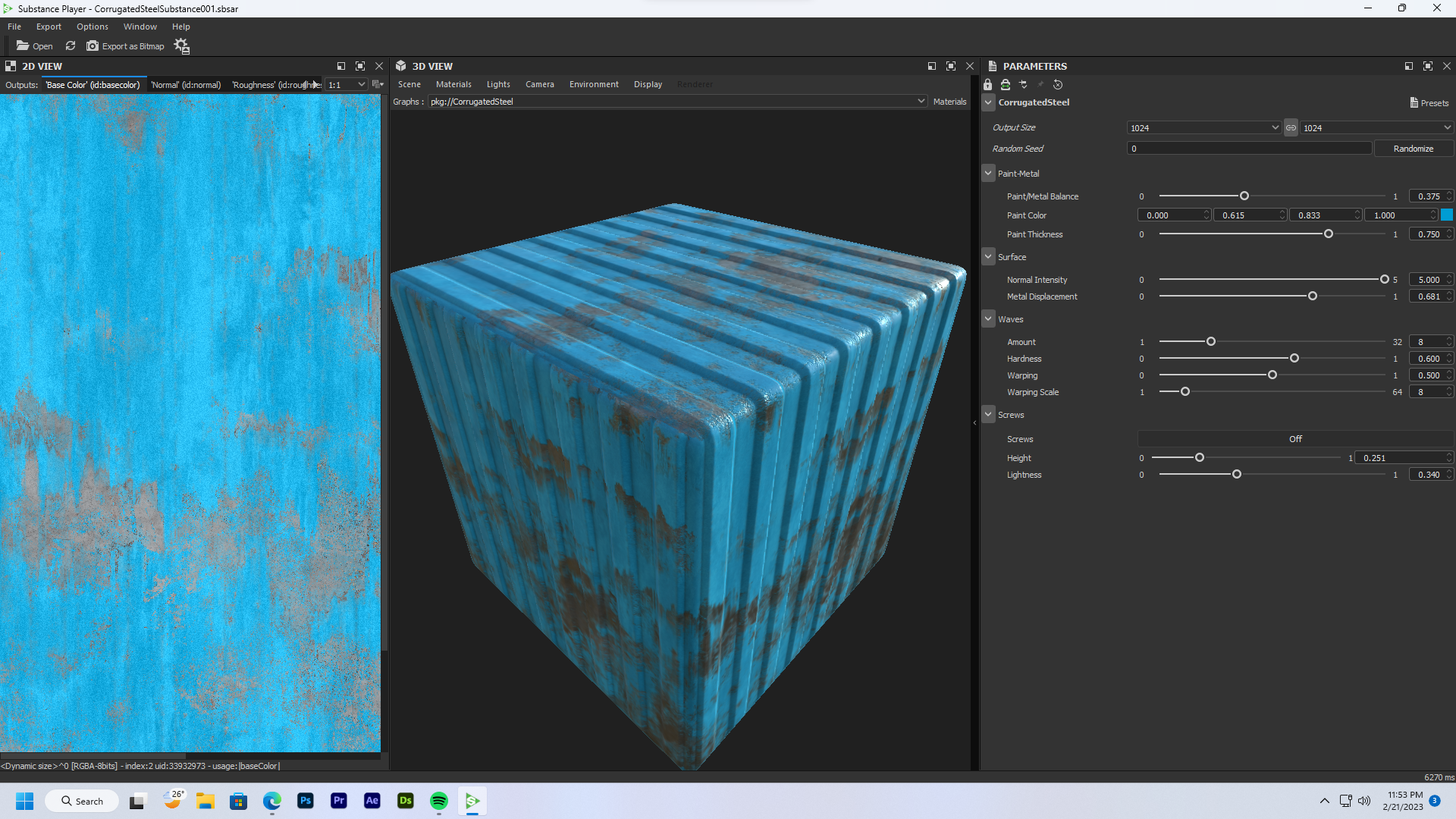Open the Lights menu in 3D View
The width and height of the screenshot is (1456, 819).
pyautogui.click(x=498, y=84)
